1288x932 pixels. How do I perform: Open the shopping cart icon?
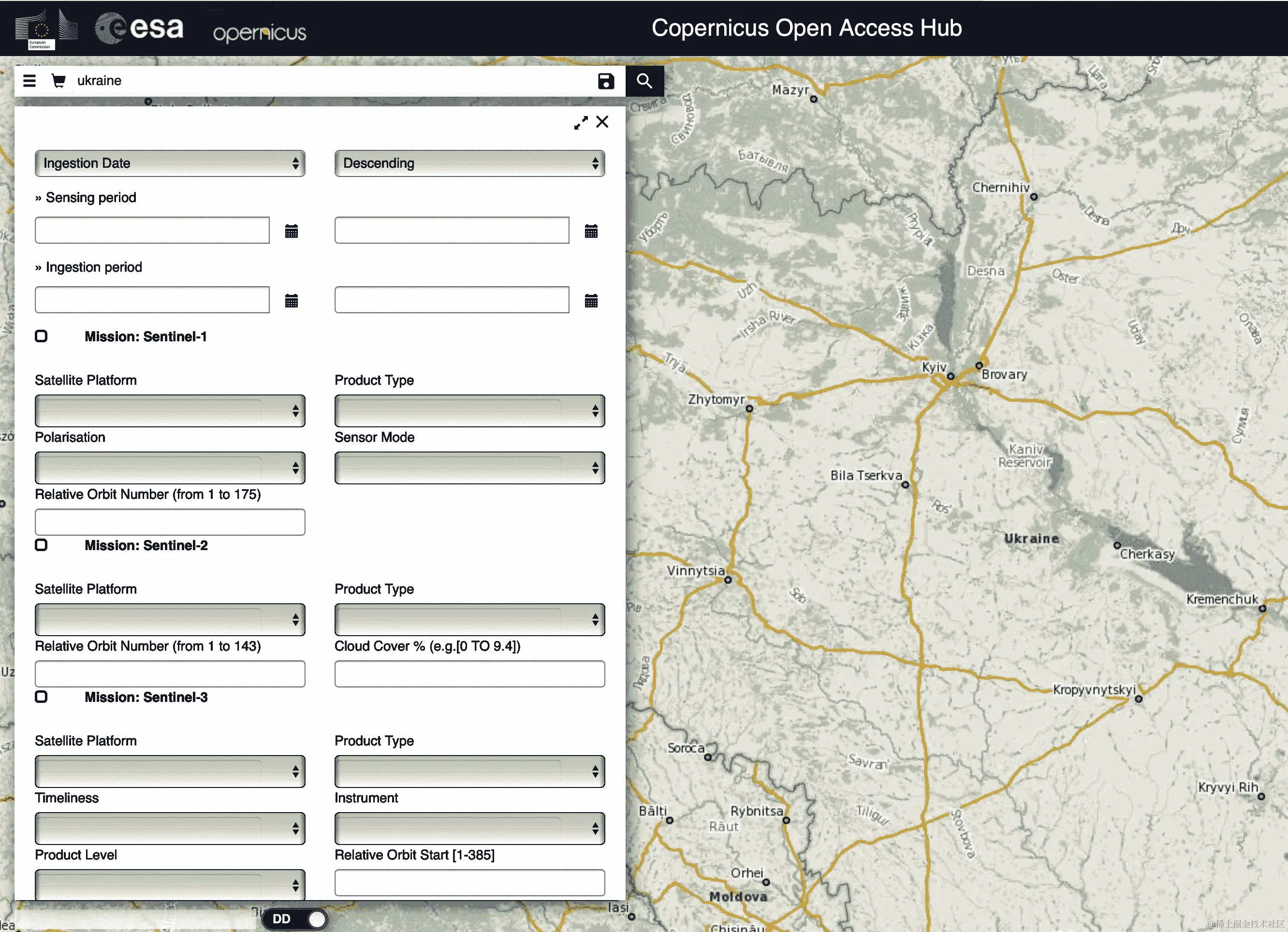click(58, 81)
